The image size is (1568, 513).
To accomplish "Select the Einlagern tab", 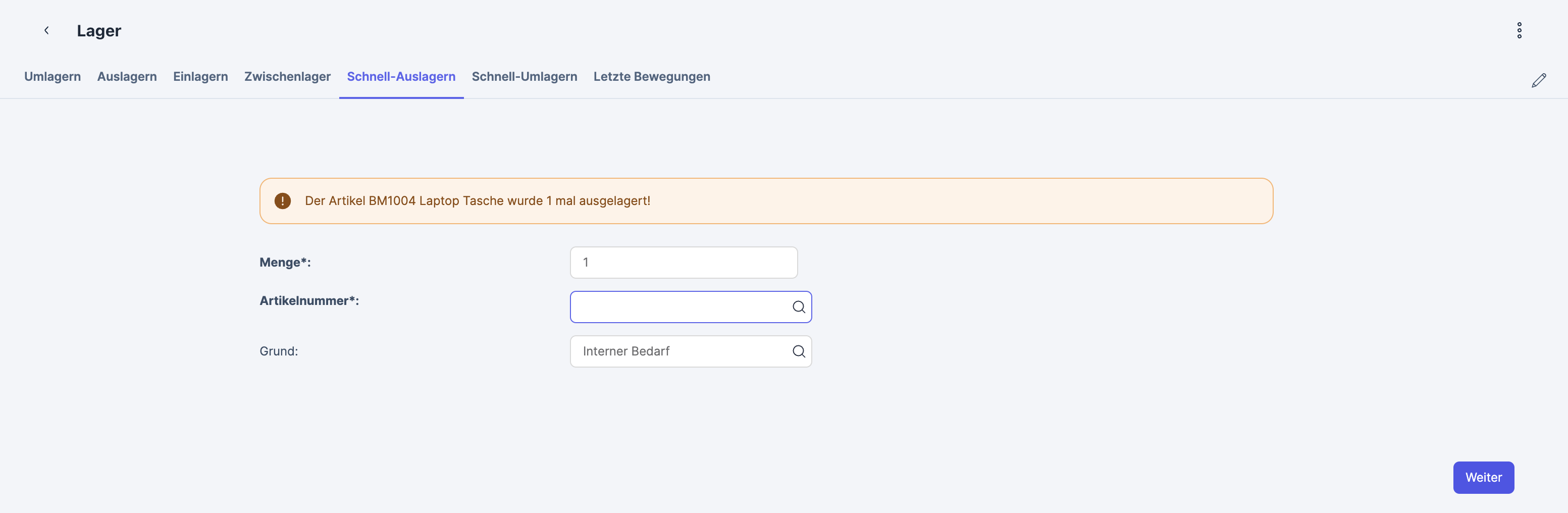I will pyautogui.click(x=200, y=77).
